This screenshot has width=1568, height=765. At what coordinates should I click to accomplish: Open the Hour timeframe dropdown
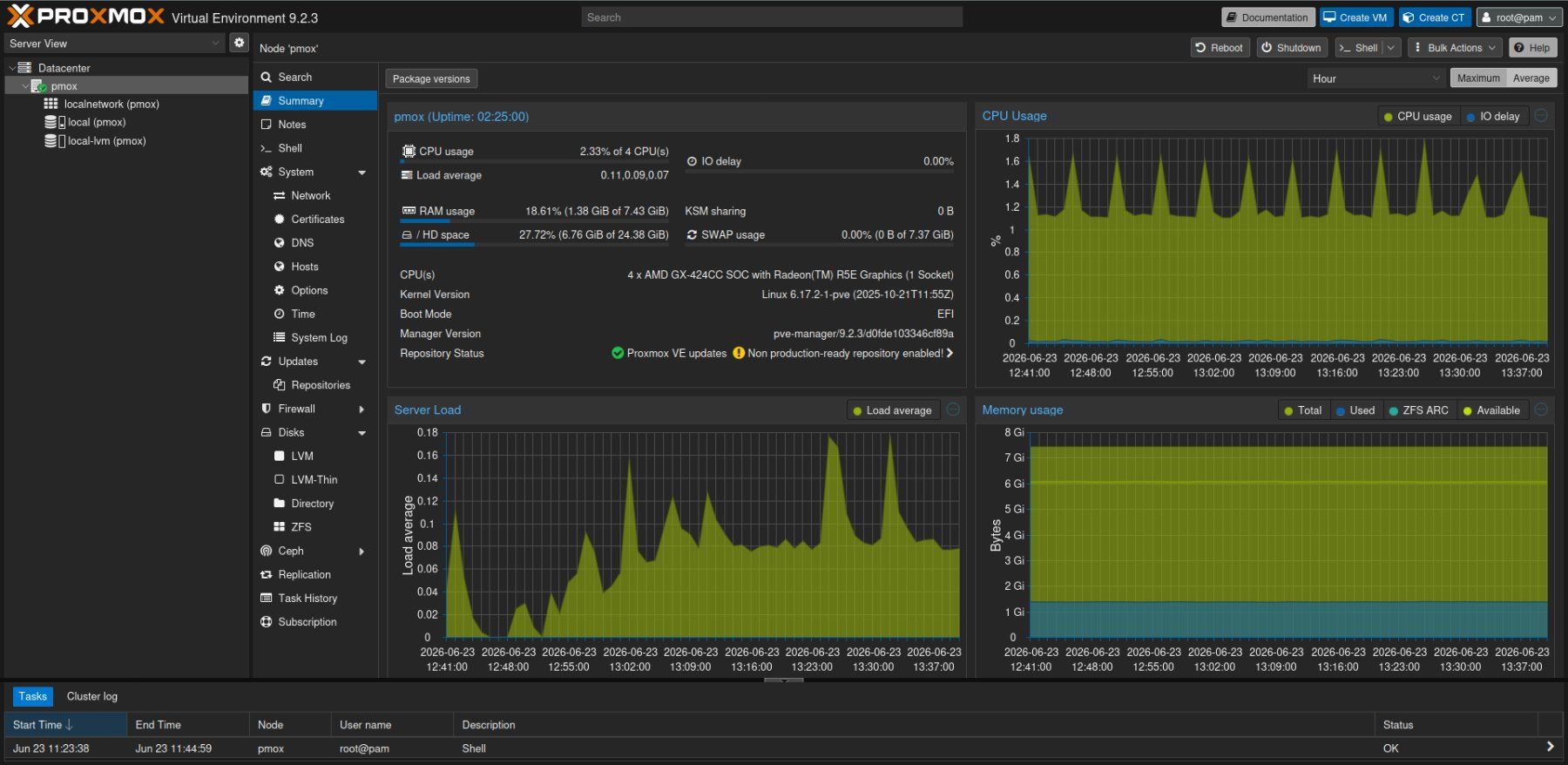pyautogui.click(x=1376, y=78)
